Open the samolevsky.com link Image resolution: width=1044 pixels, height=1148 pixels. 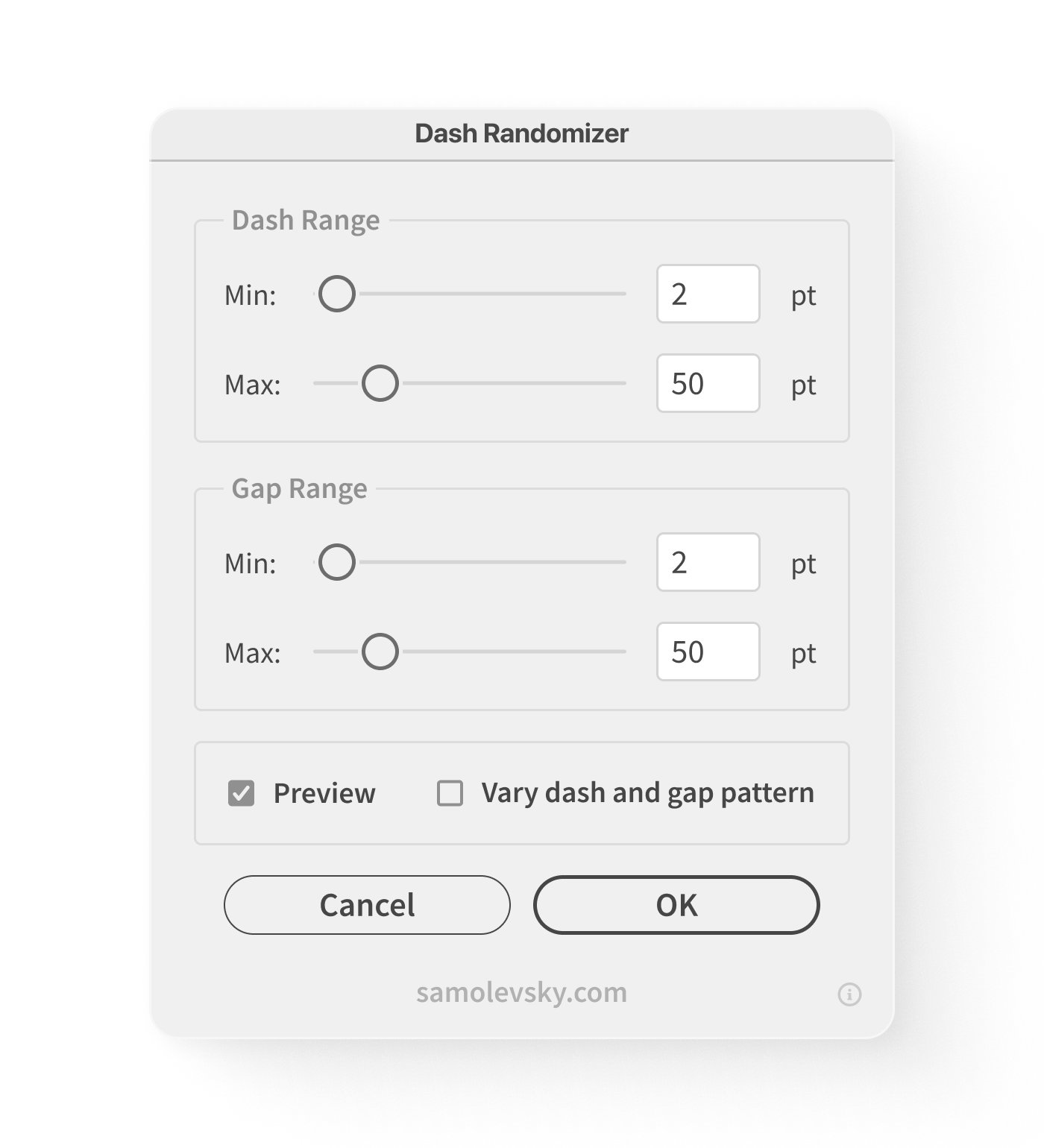521,992
